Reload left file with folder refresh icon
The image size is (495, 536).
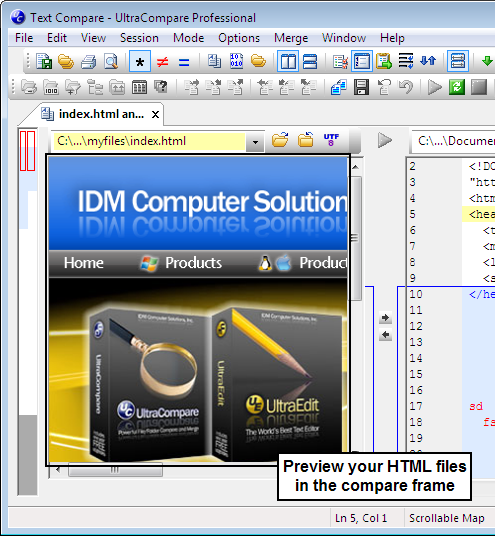coord(305,140)
